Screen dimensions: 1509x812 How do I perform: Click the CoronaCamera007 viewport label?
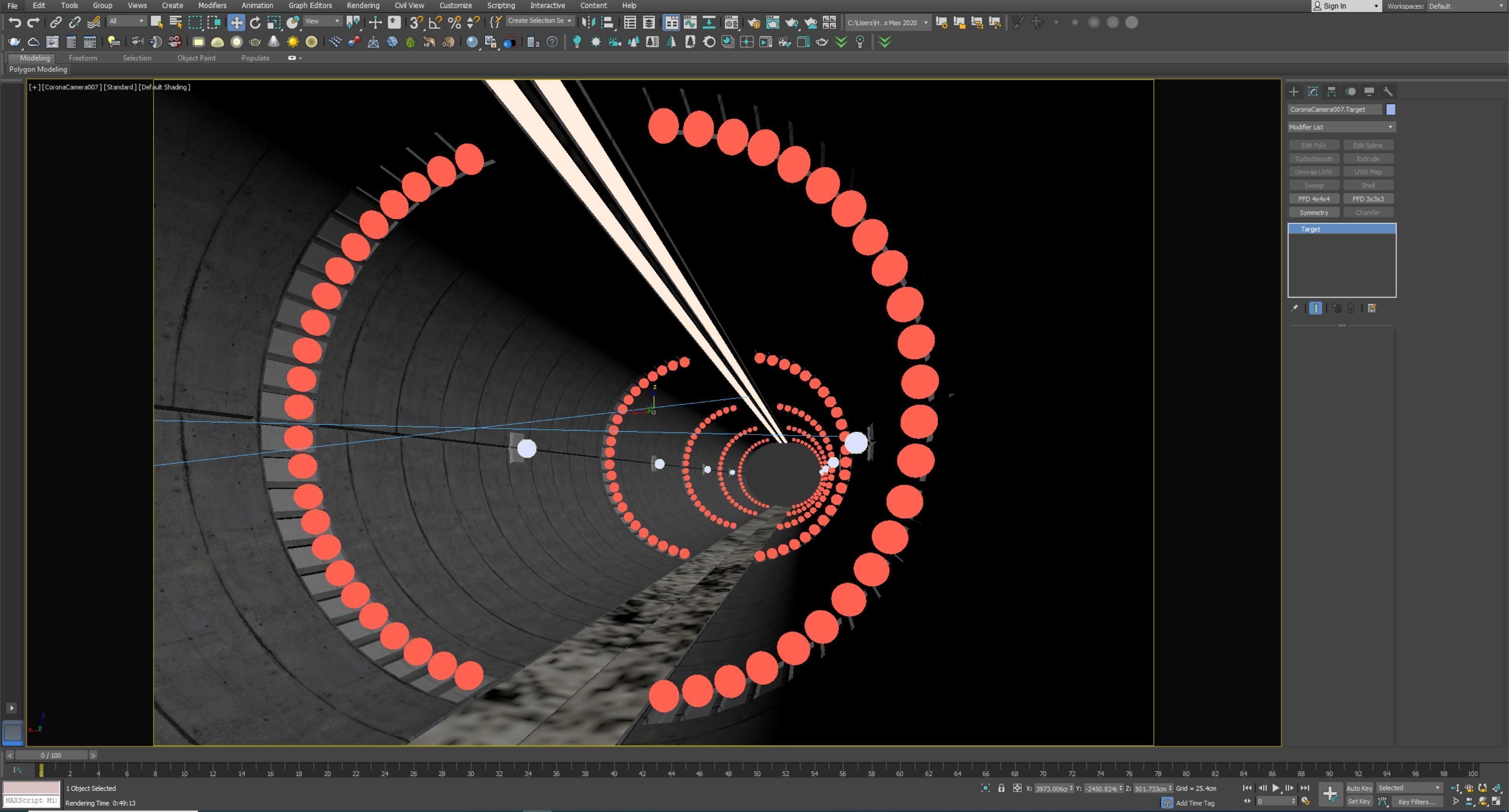[x=72, y=87]
